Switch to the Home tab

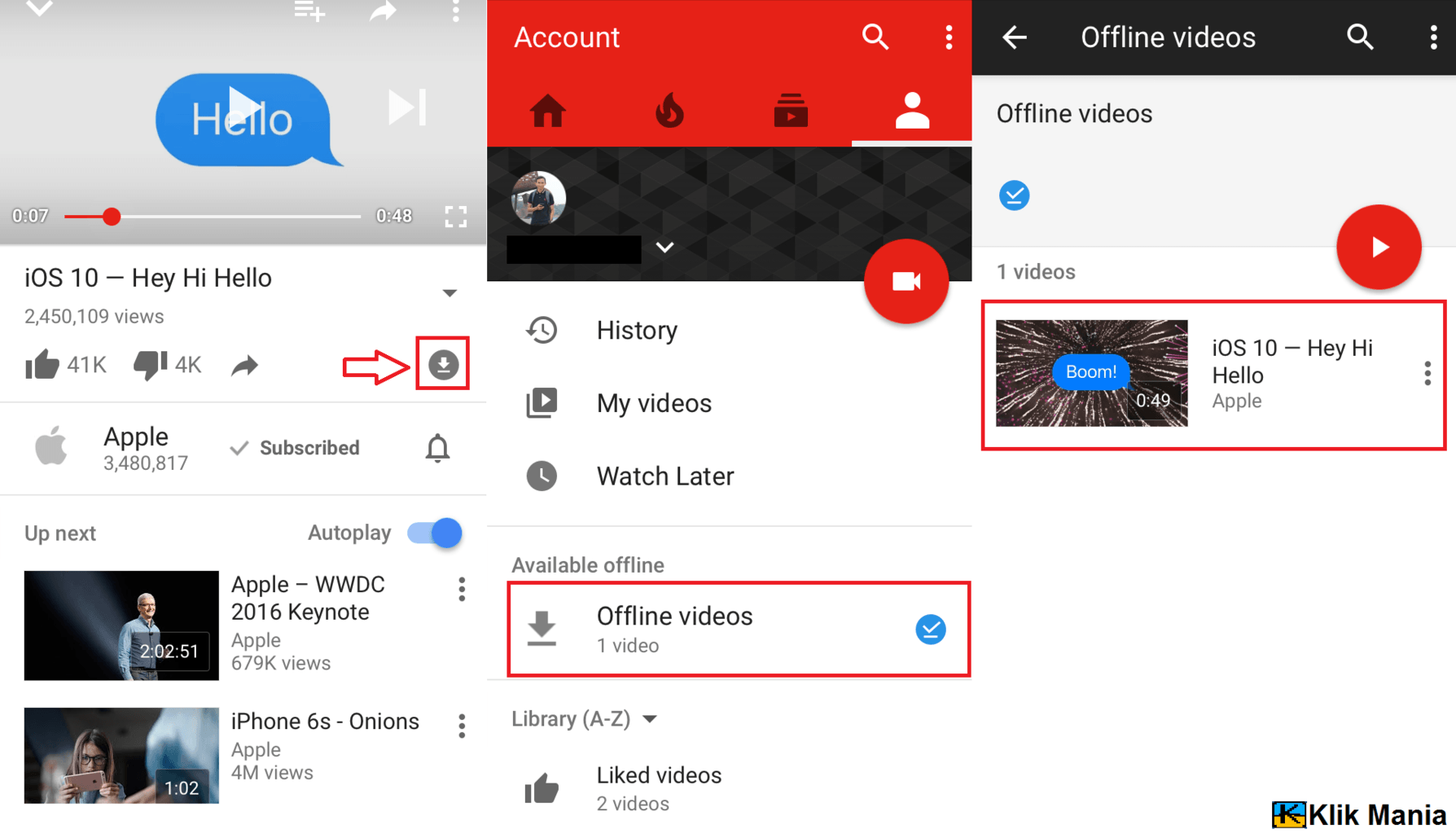point(547,111)
